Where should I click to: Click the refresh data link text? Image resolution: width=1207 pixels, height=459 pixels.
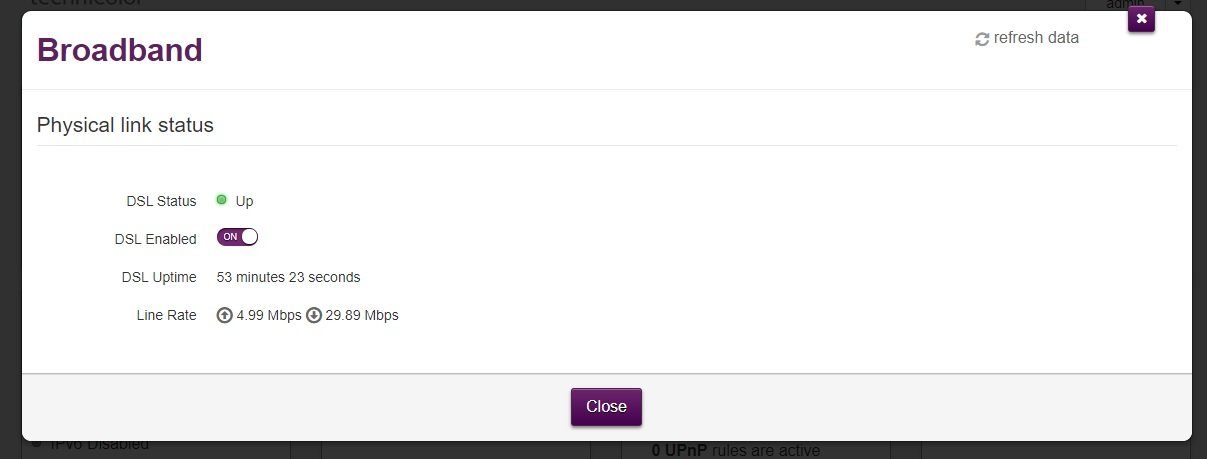[1036, 38]
